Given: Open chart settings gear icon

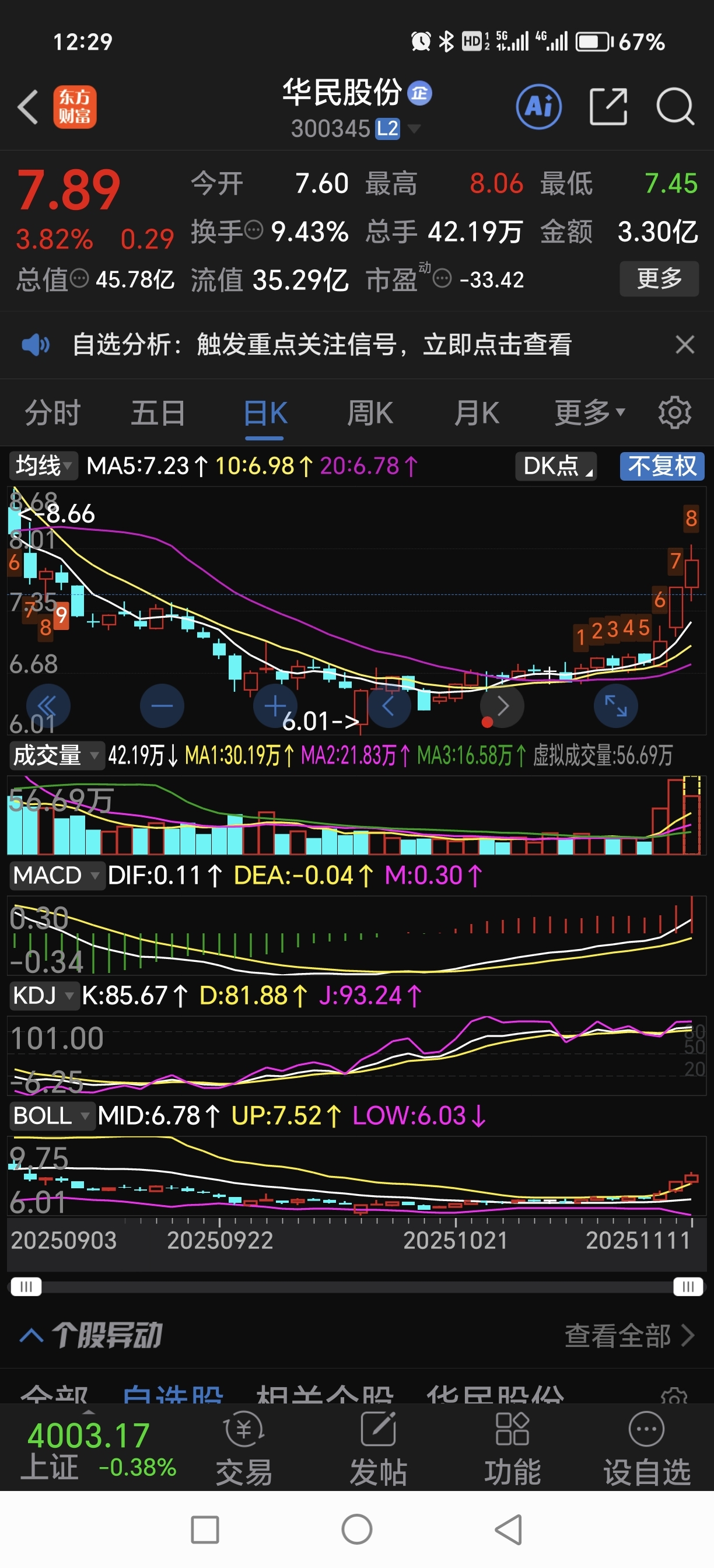Looking at the screenshot, I should click(674, 412).
